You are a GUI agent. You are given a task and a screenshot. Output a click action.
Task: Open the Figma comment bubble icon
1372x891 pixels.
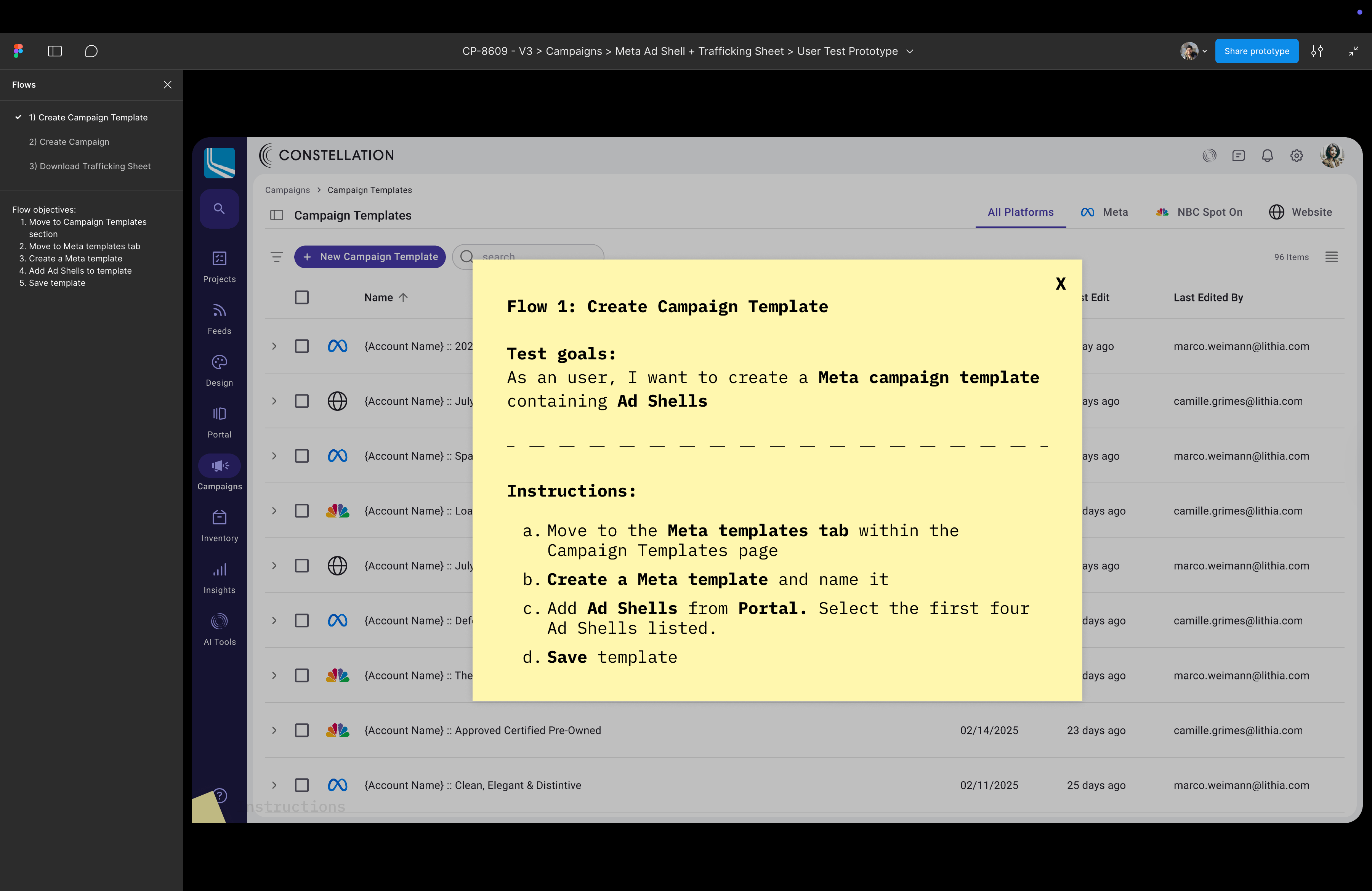pyautogui.click(x=91, y=51)
